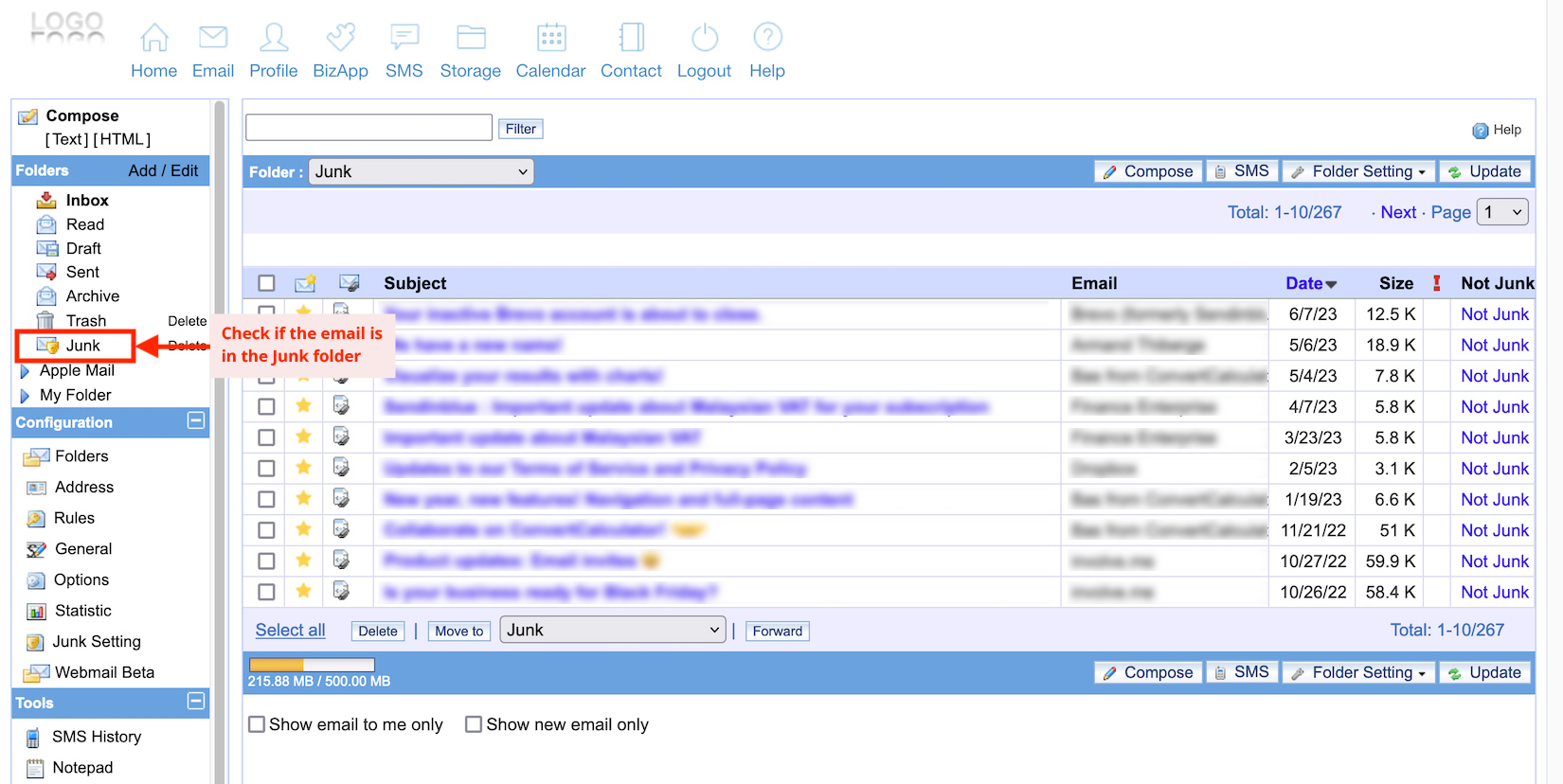Open the Page number dropdown

coord(1502,212)
